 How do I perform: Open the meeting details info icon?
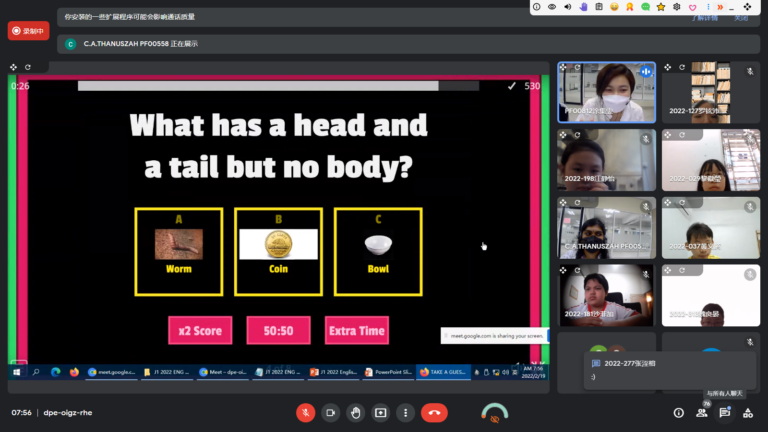click(x=678, y=412)
